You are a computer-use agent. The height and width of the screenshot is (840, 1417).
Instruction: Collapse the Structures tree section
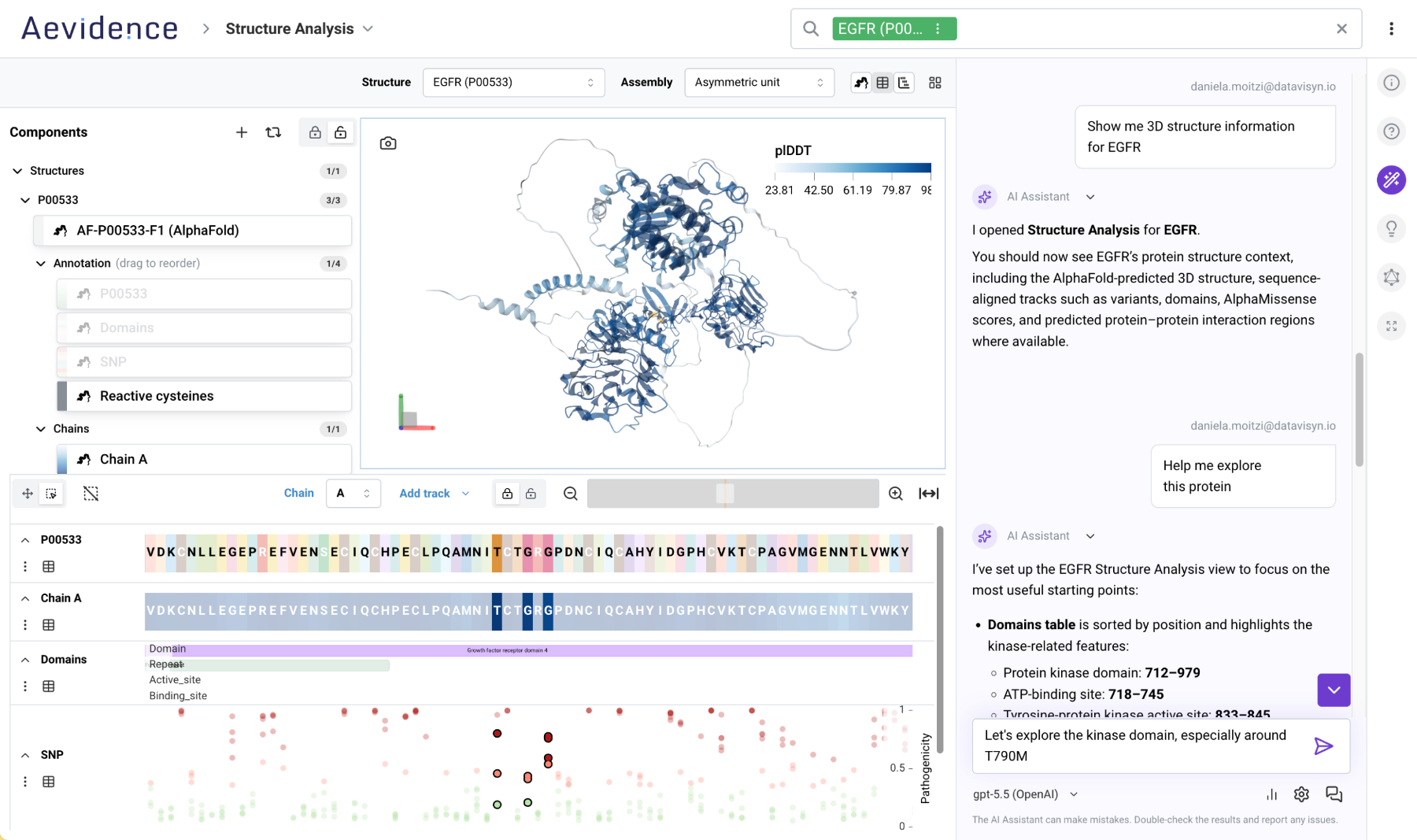pos(17,171)
